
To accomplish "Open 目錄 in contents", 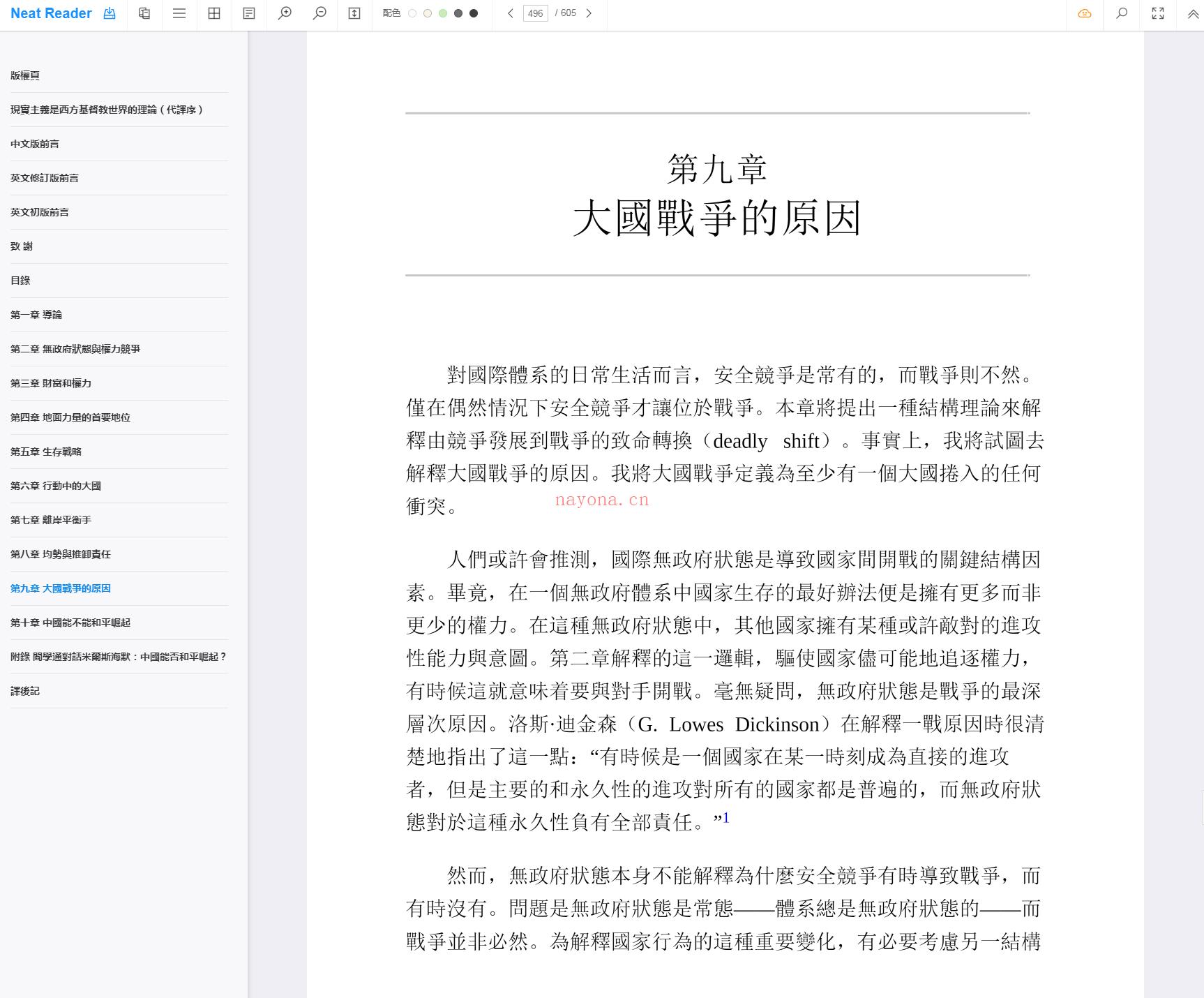I will (20, 281).
